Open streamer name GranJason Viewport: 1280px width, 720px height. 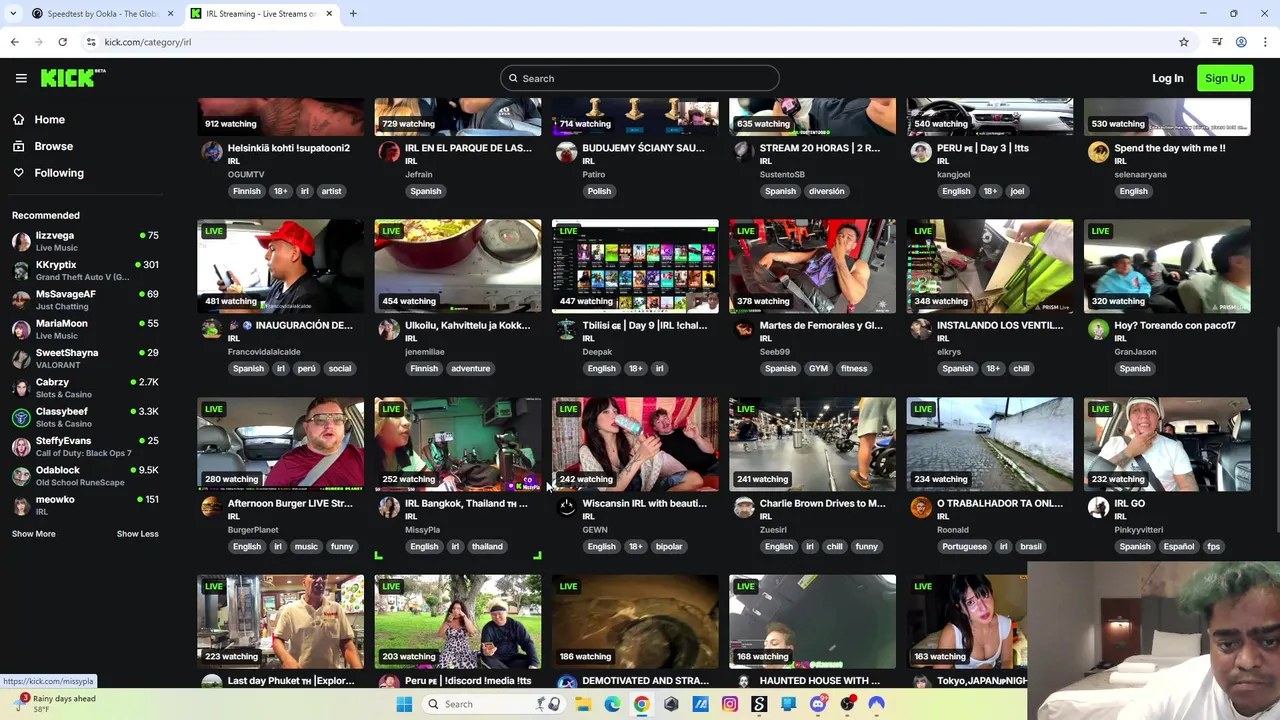coord(1135,352)
